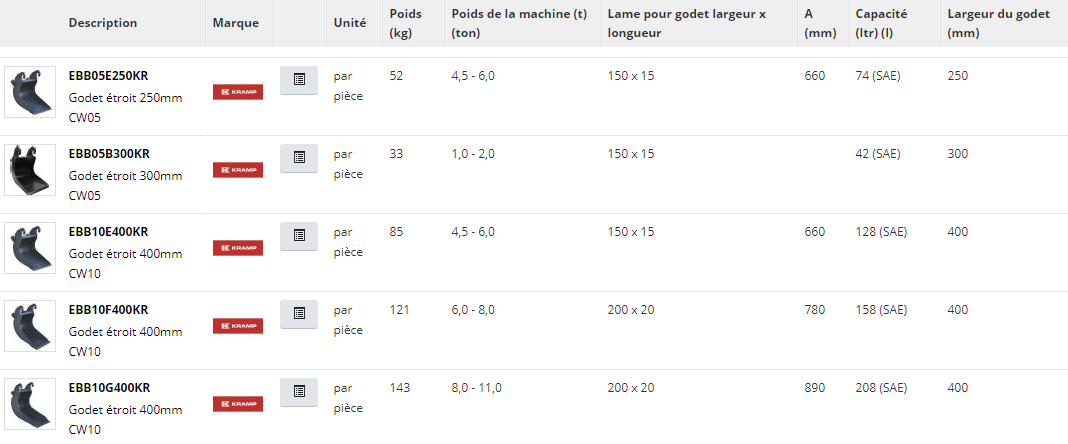Click Kramp brand logo in EBB05B300KR row
1068x444 pixels.
[x=238, y=170]
